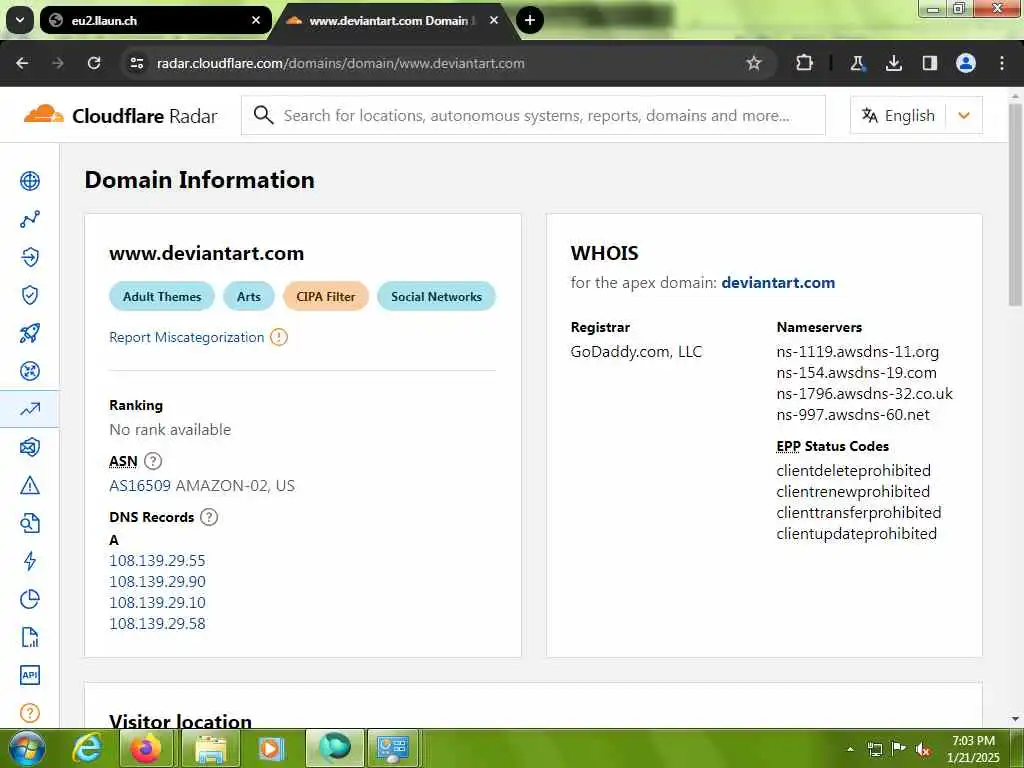
Task: Open a new browser tab
Action: click(x=530, y=20)
